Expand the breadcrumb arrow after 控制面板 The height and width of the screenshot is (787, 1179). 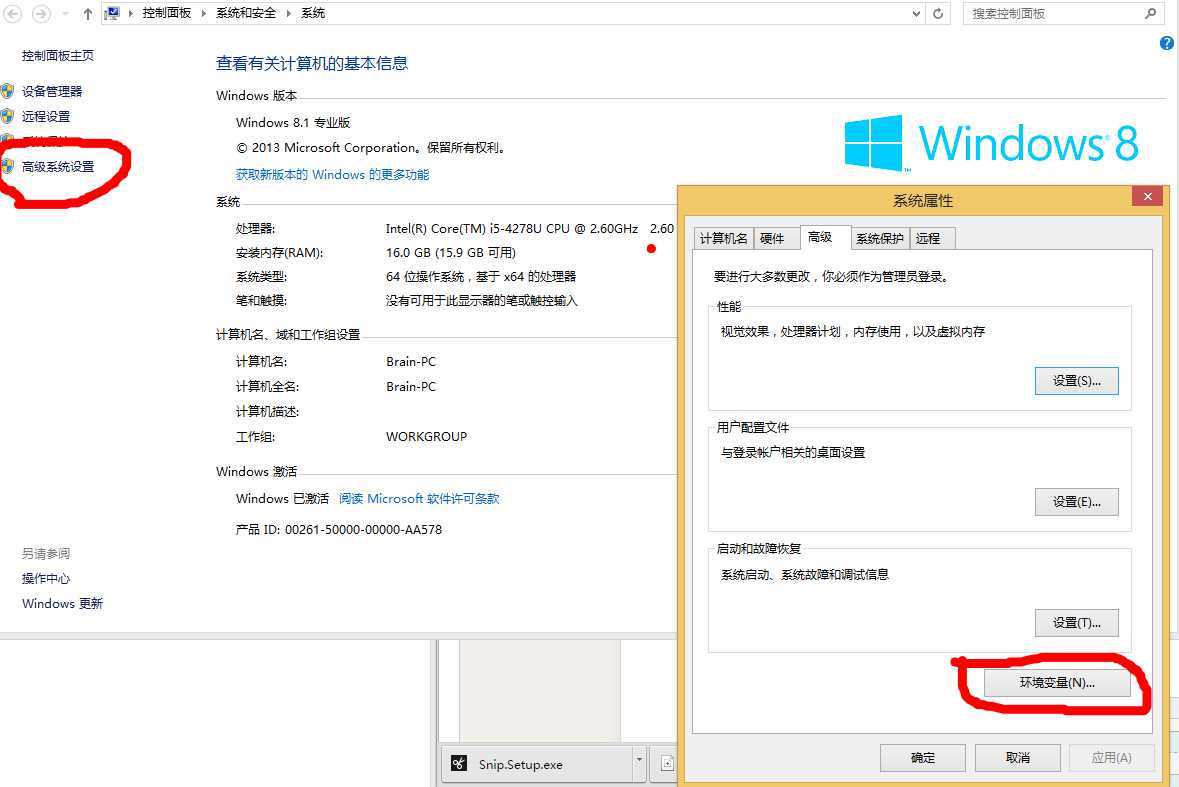coord(204,14)
